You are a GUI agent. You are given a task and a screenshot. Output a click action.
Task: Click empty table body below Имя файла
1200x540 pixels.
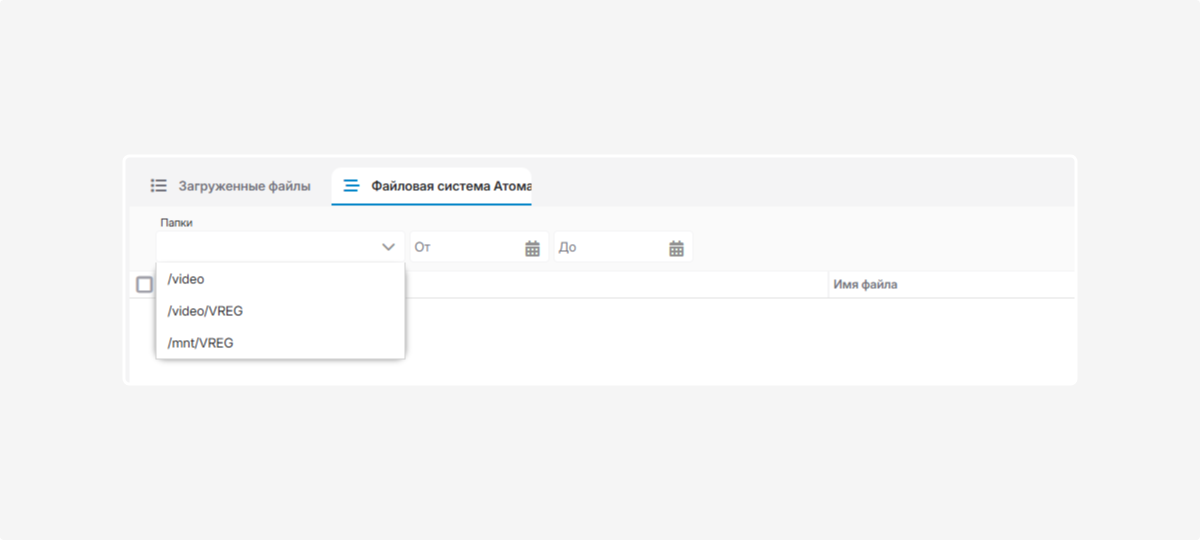950,340
